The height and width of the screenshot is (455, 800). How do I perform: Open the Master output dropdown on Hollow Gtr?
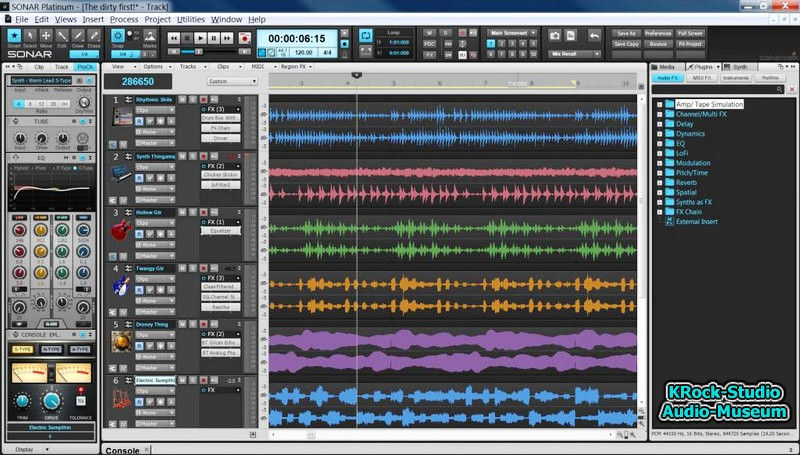155,256
